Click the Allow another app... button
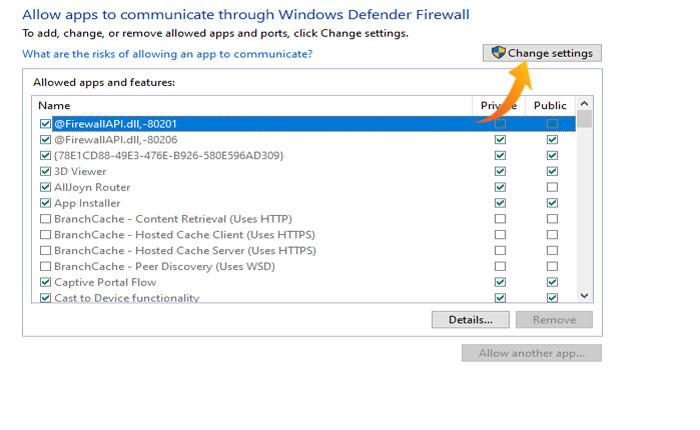The height and width of the screenshot is (430, 700). click(531, 353)
